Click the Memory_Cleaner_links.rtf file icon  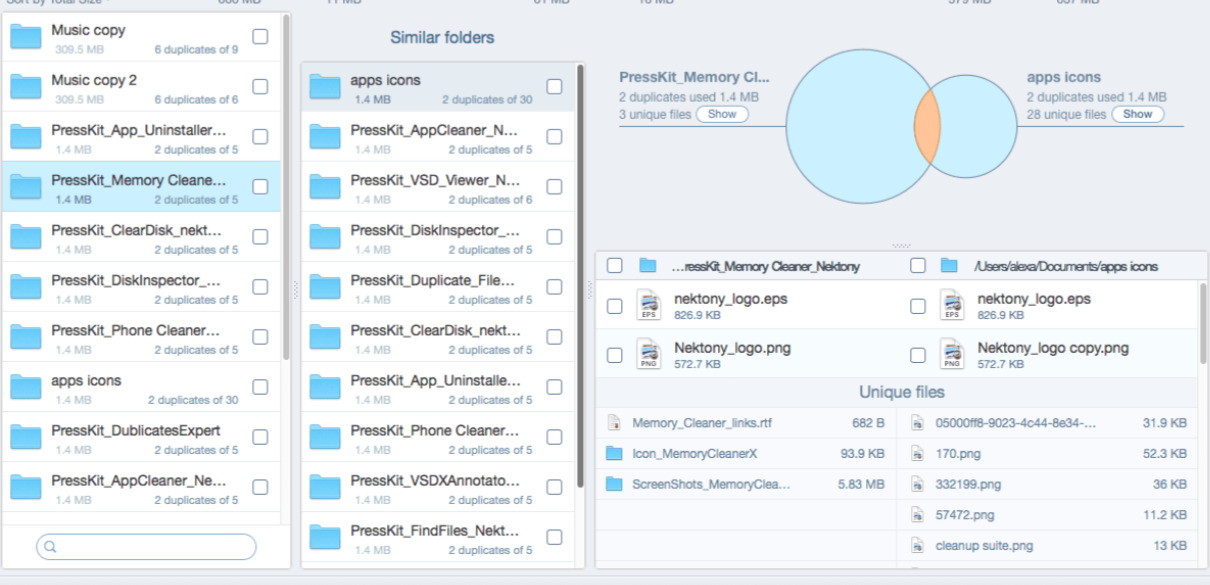point(615,423)
